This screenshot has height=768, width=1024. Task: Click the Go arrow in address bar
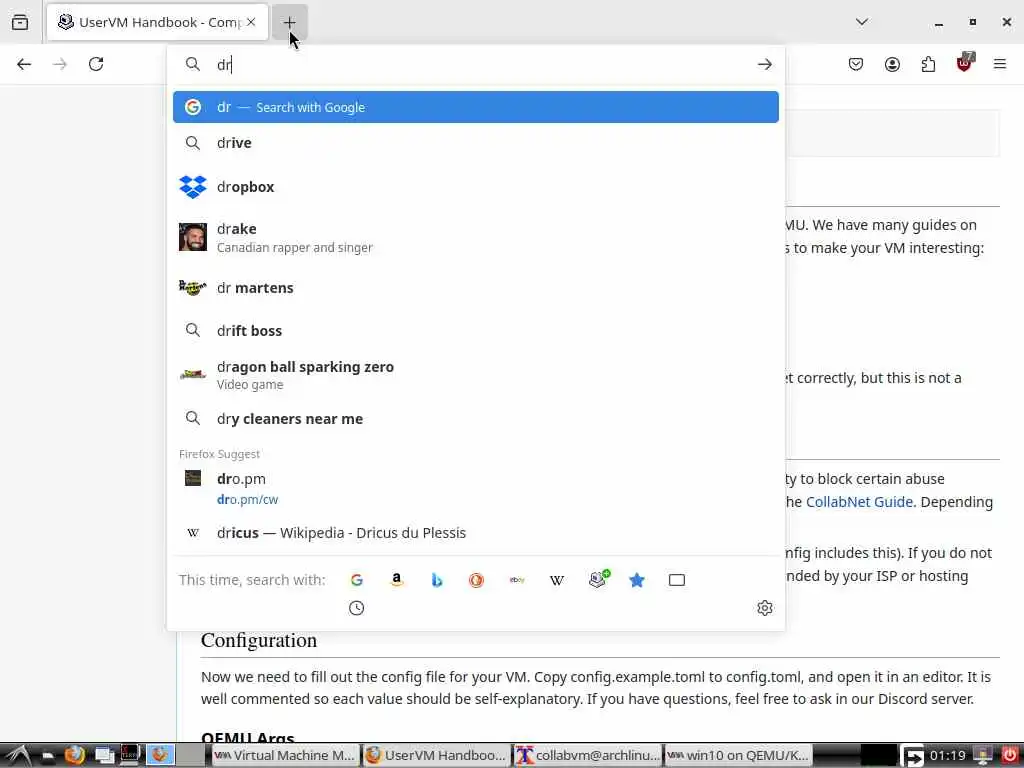point(764,64)
